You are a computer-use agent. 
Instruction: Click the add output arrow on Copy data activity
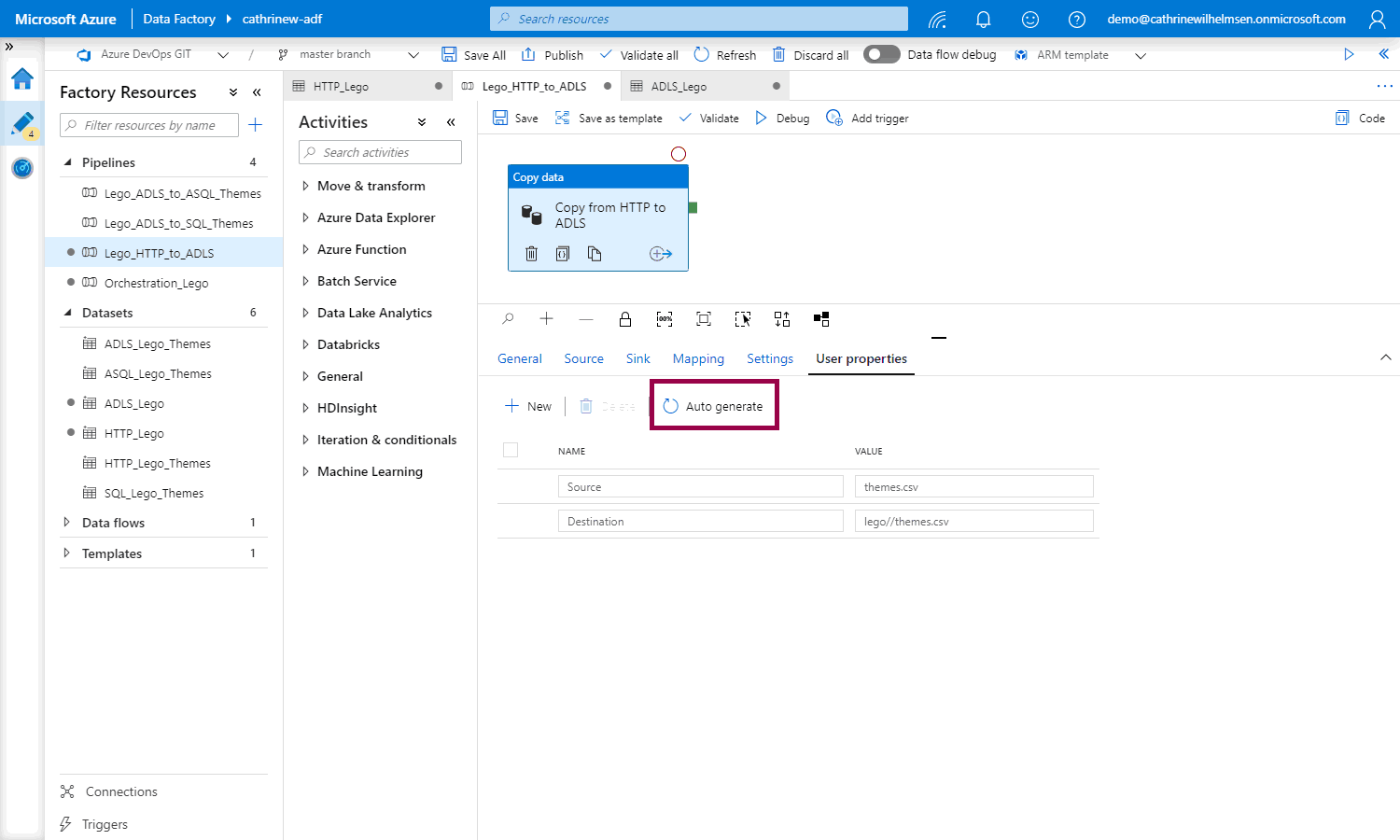(x=660, y=254)
